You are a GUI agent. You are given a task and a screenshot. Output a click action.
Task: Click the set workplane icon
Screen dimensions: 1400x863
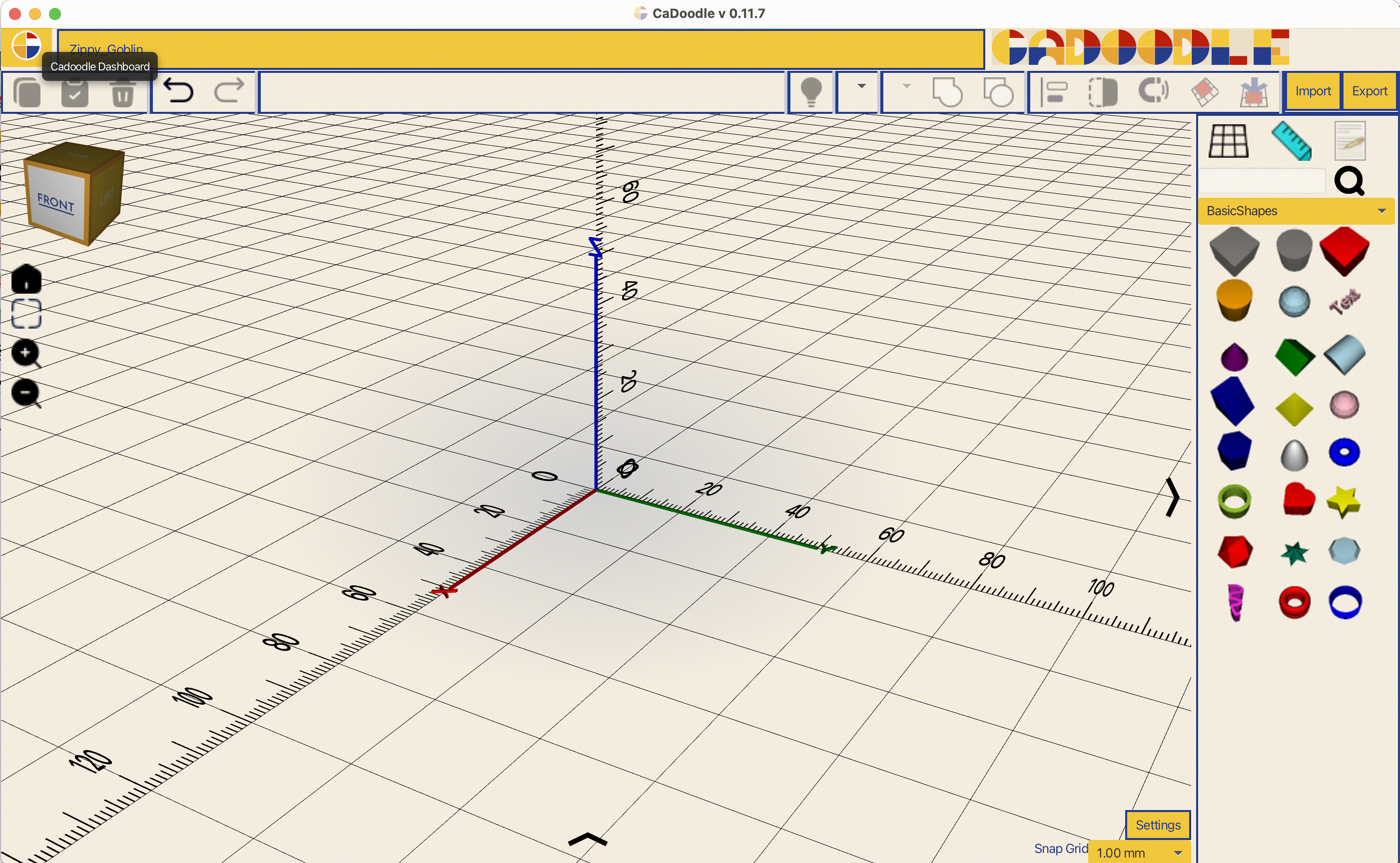(x=1204, y=92)
